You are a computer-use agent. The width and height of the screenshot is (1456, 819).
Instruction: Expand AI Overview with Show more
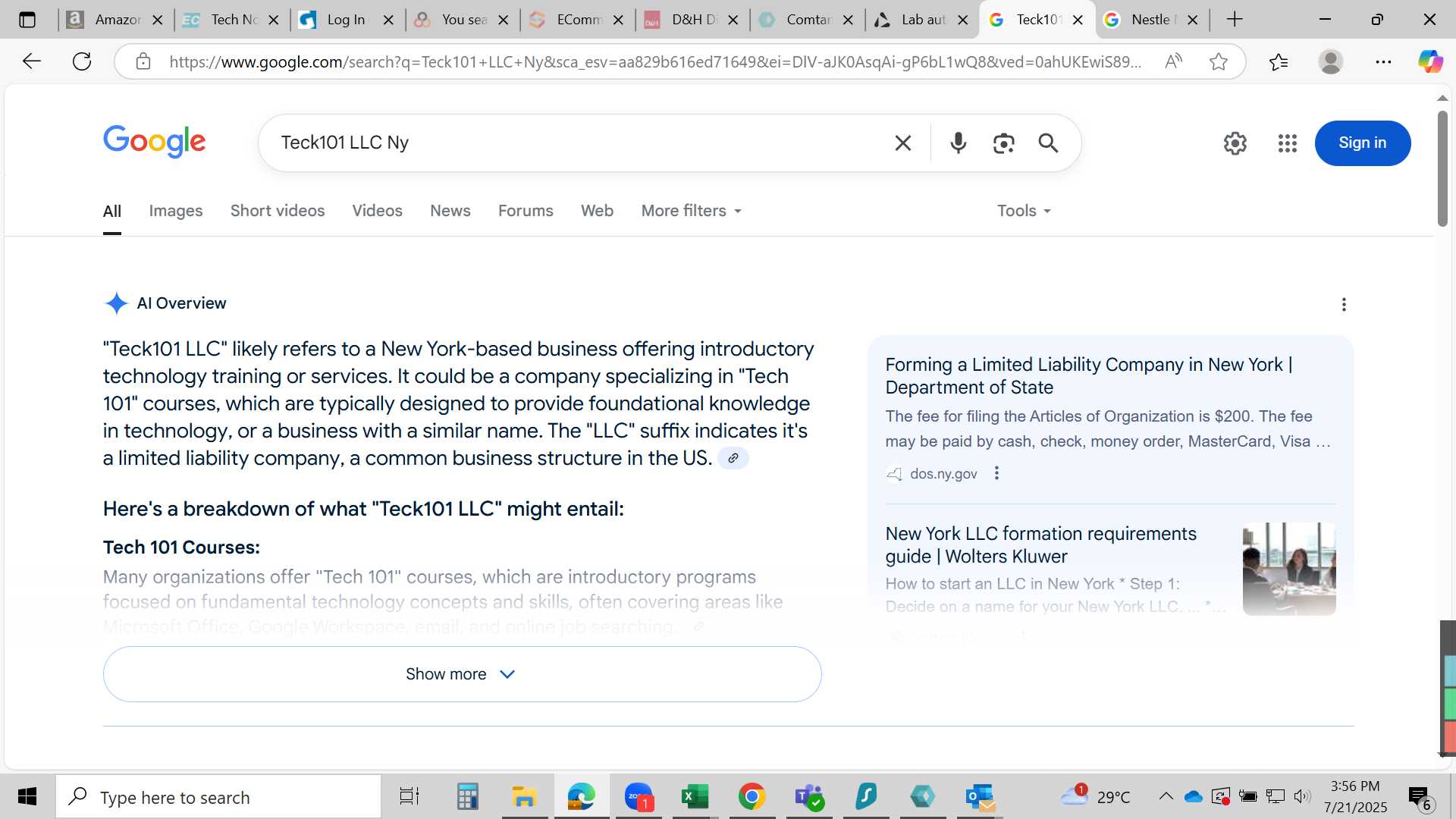tap(462, 674)
